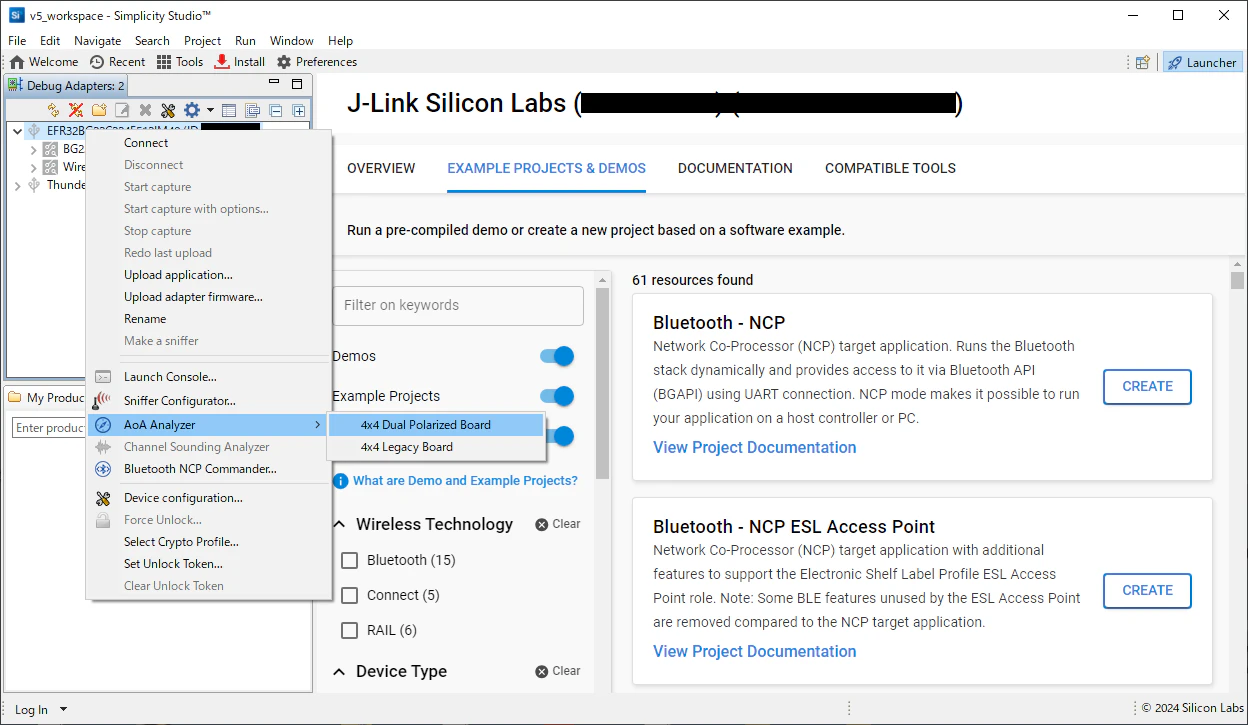Click the table layout view icon
This screenshot has width=1248, height=725.
pyautogui.click(x=229, y=110)
